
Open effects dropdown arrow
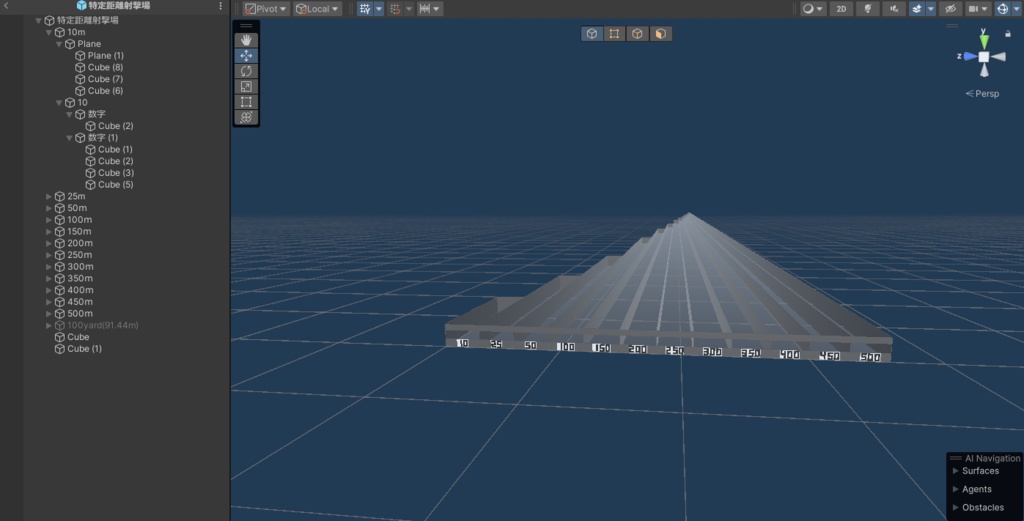click(x=931, y=9)
